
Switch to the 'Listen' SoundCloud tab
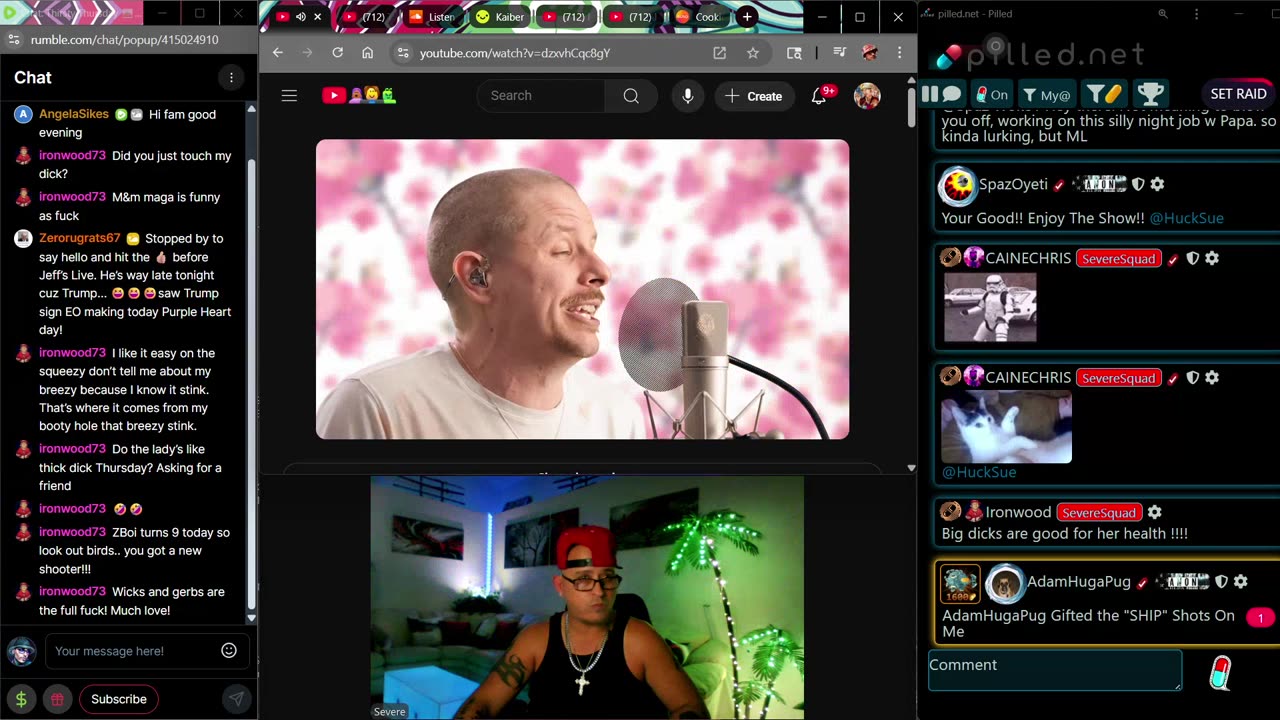pyautogui.click(x=431, y=17)
